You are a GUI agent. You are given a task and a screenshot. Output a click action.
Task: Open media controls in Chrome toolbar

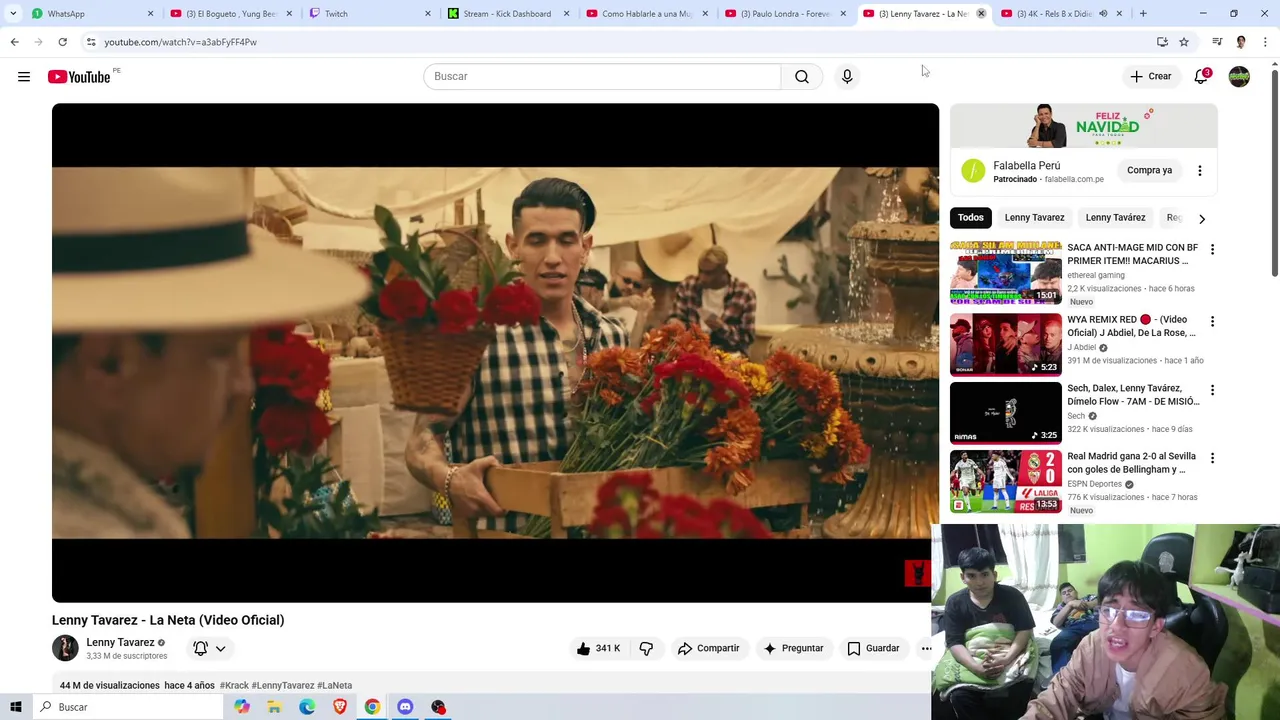click(x=1217, y=42)
